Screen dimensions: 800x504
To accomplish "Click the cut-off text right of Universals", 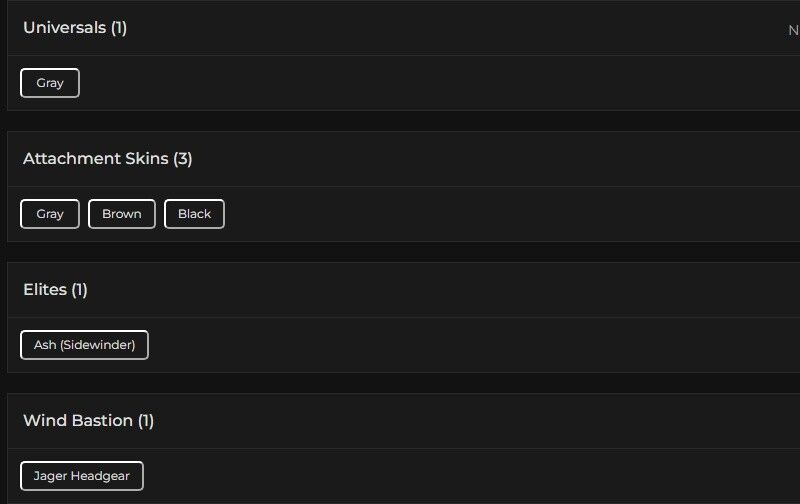I will (x=793, y=30).
